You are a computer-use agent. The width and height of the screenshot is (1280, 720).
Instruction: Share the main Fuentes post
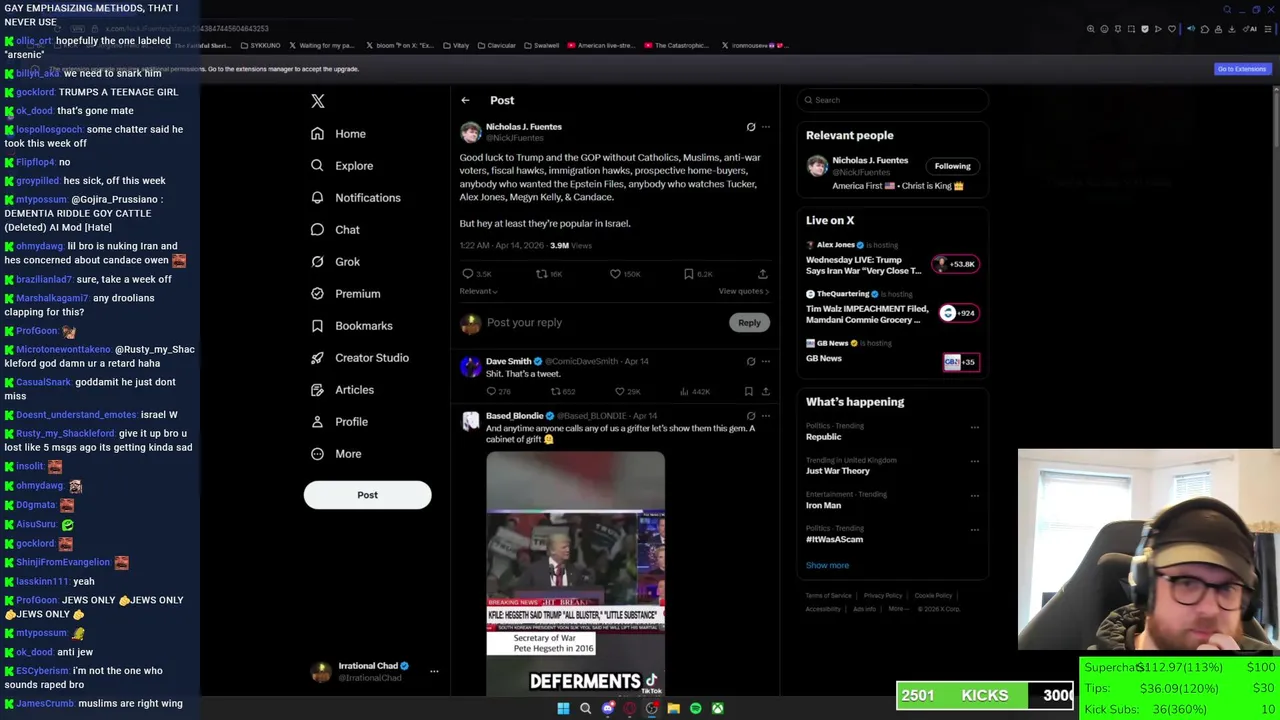(762, 274)
